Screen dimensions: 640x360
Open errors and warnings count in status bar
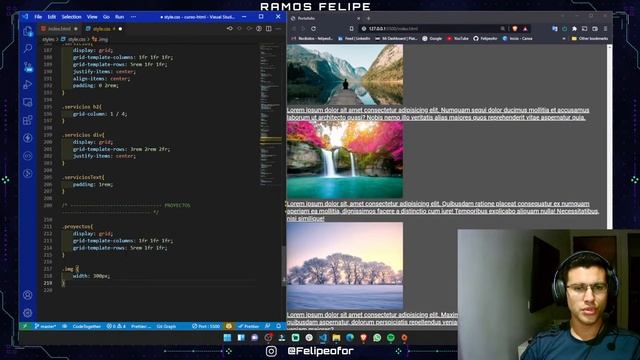[116, 326]
